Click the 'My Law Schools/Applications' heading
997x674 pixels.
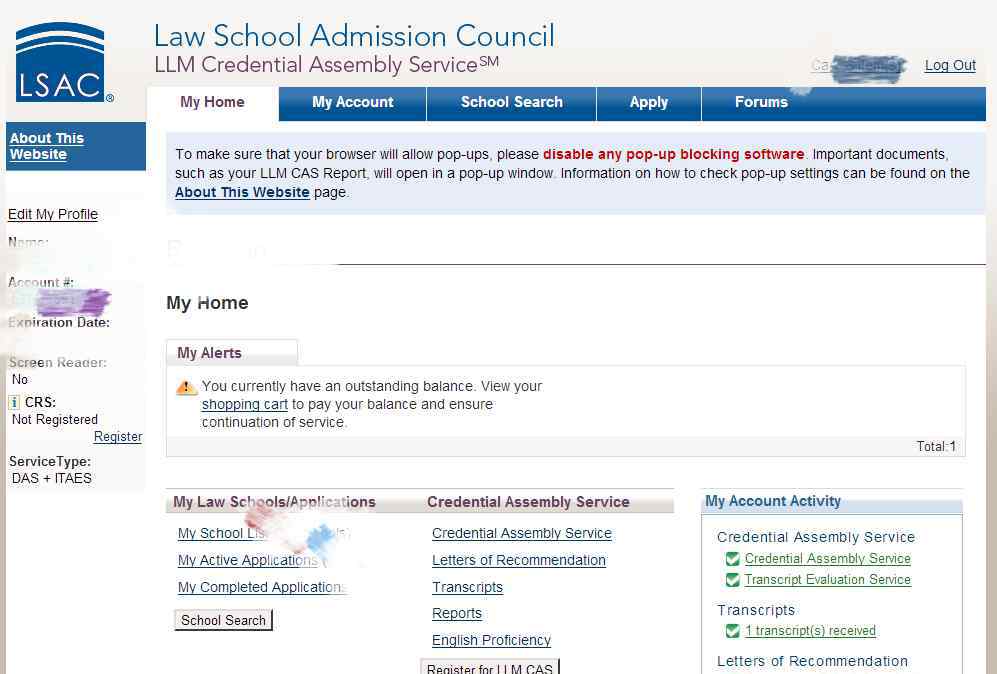pyautogui.click(x=274, y=502)
